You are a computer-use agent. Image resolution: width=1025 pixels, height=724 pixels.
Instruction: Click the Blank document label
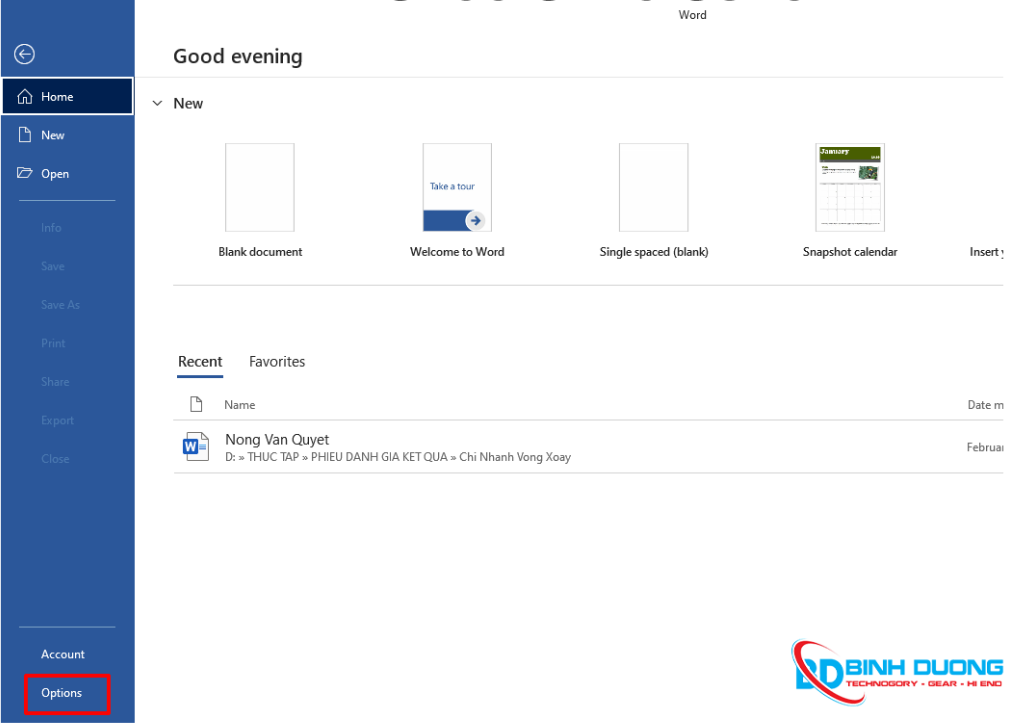coord(260,252)
